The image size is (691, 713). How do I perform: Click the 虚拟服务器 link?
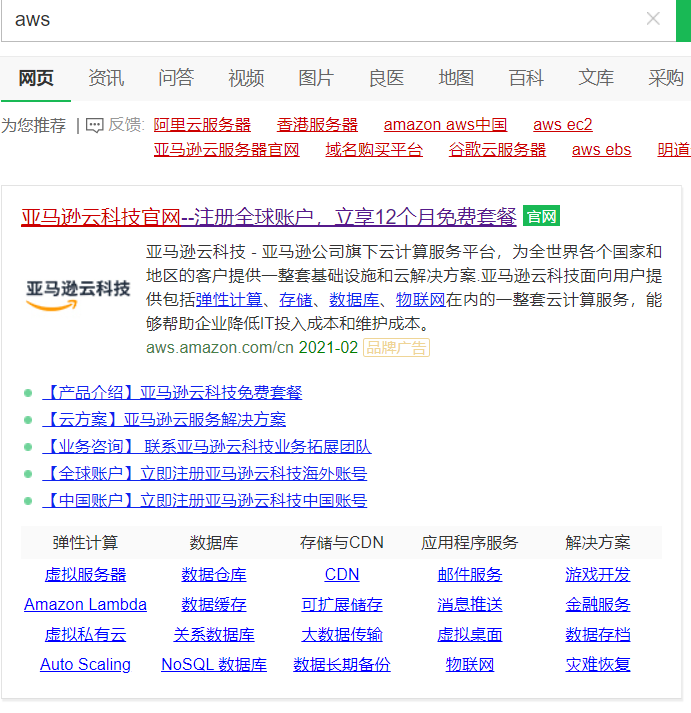[85, 575]
